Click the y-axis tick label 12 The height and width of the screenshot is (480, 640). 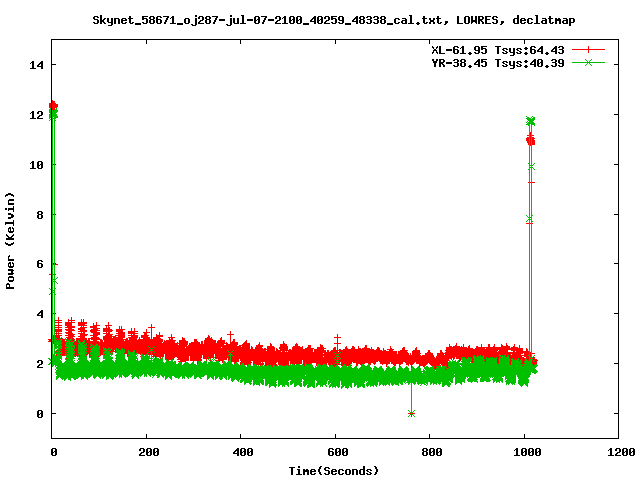pyautogui.click(x=36, y=115)
